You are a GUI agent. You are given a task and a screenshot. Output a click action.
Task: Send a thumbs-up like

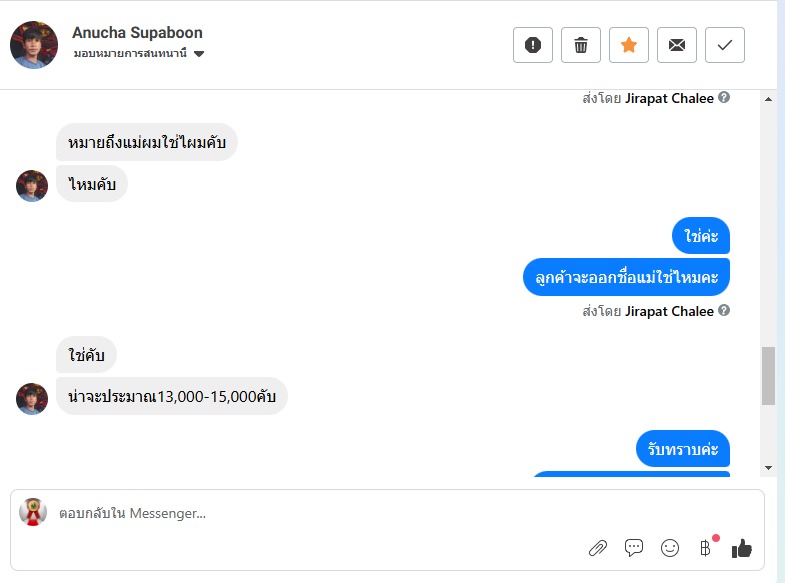coord(741,547)
